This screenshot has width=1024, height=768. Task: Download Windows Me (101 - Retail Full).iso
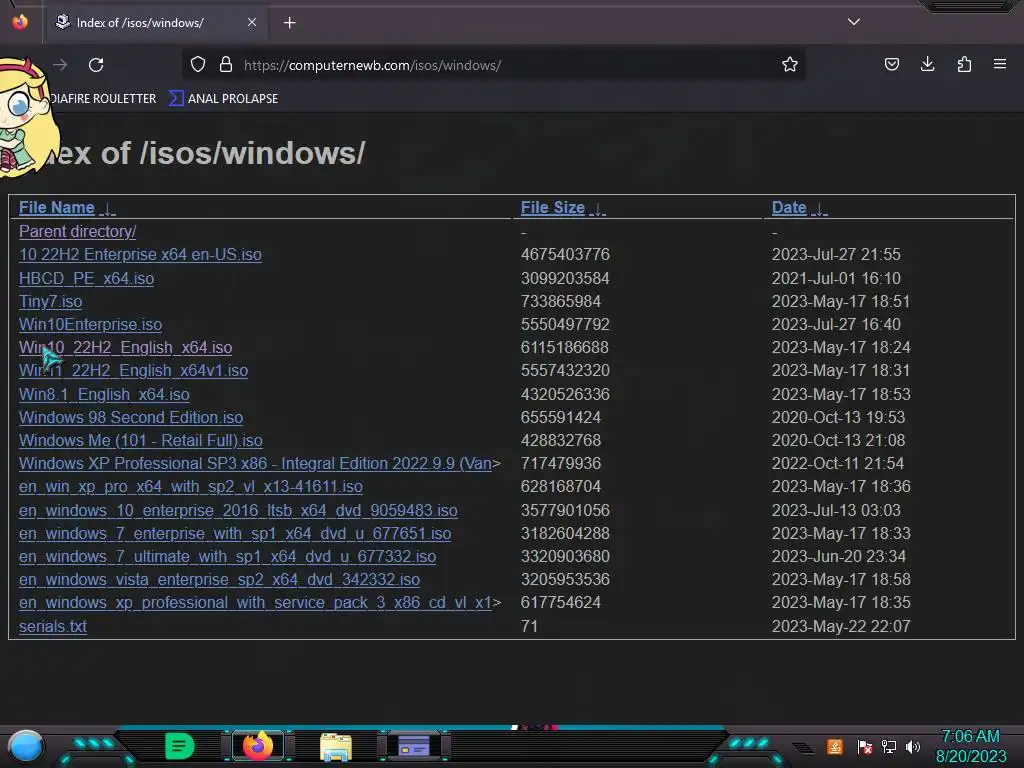(140, 440)
